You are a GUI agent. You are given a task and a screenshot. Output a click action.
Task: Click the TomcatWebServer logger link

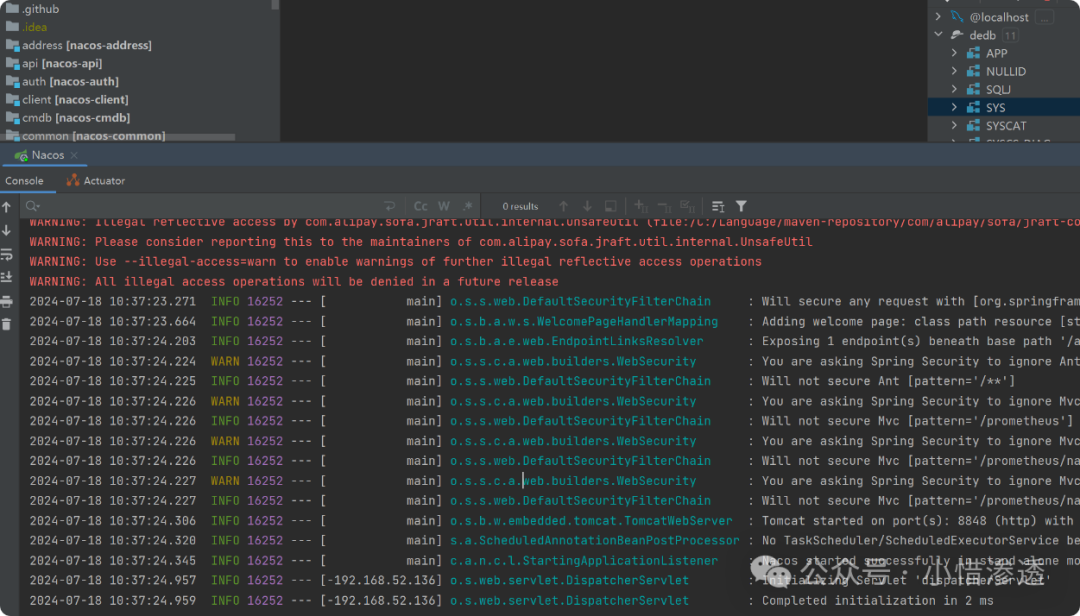(591, 520)
